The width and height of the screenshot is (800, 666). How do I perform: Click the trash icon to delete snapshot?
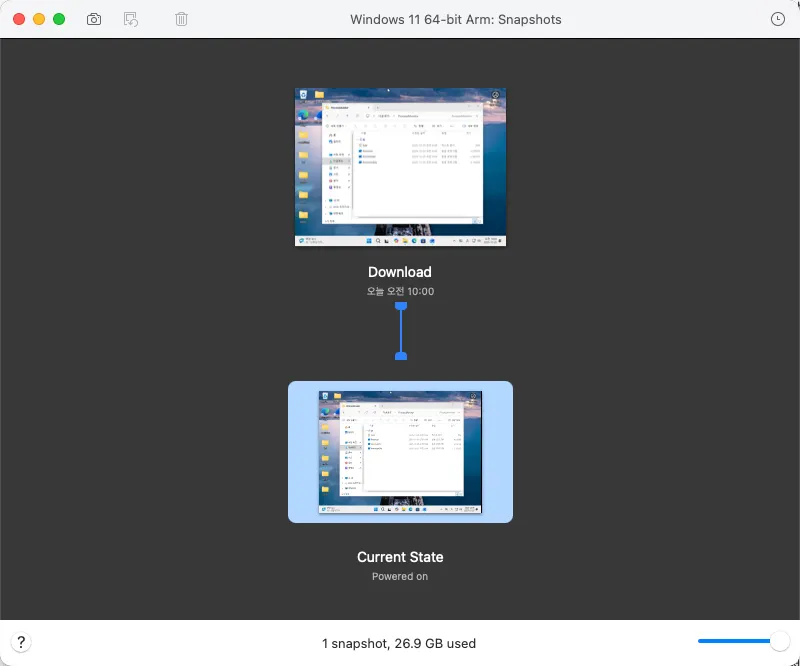pos(181,19)
